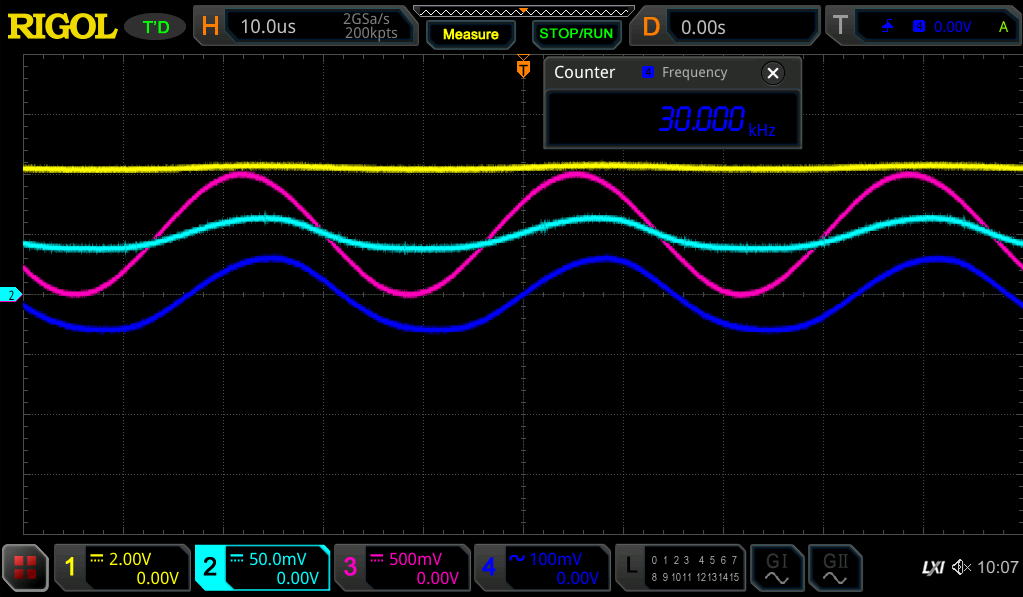The width and height of the screenshot is (1023, 597).
Task: Tap the T'D trigger status badge
Action: tap(156, 27)
